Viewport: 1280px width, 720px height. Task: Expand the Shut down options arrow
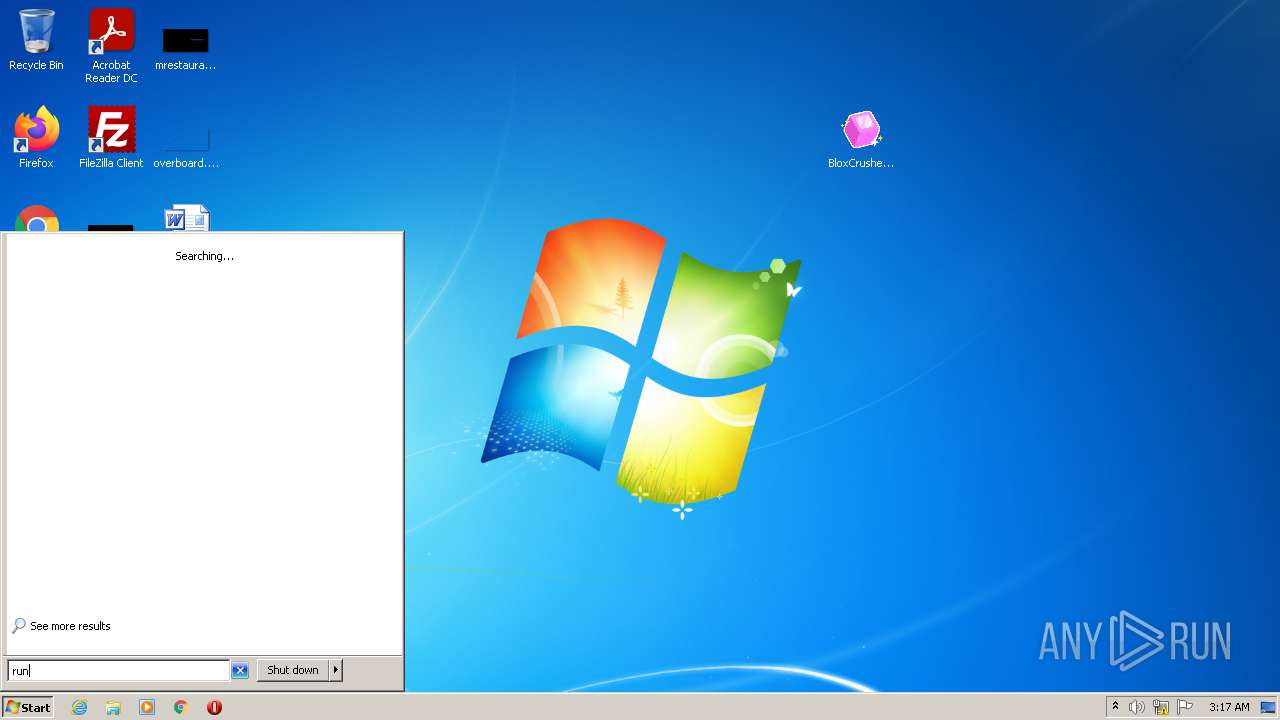[336, 670]
